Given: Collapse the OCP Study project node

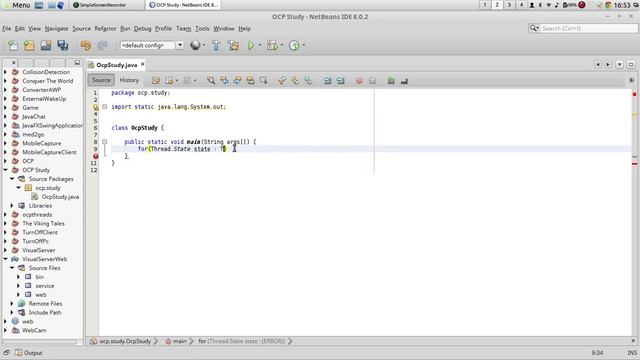Looking at the screenshot, I should 5,170.
